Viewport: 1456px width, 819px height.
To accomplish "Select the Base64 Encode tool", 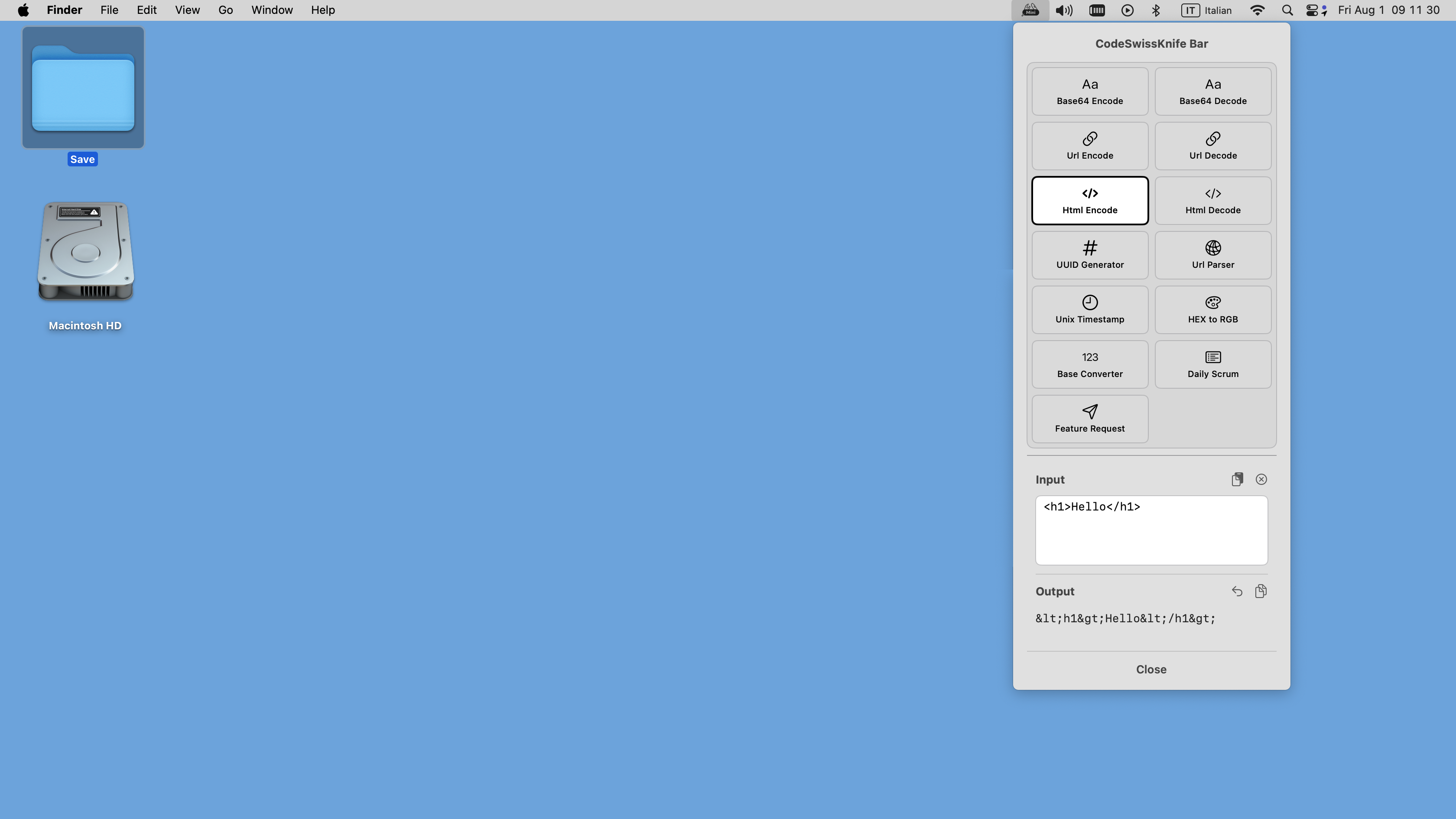I will (1090, 91).
